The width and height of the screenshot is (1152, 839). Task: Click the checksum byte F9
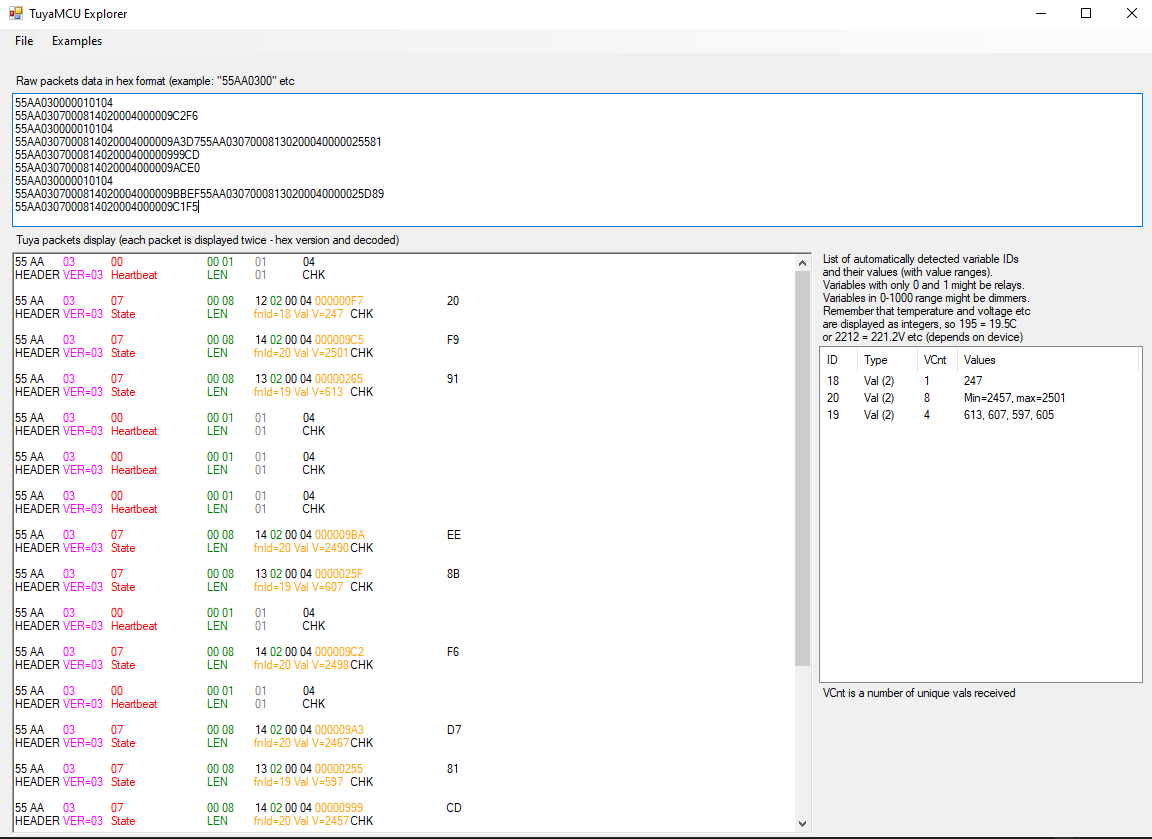453,339
